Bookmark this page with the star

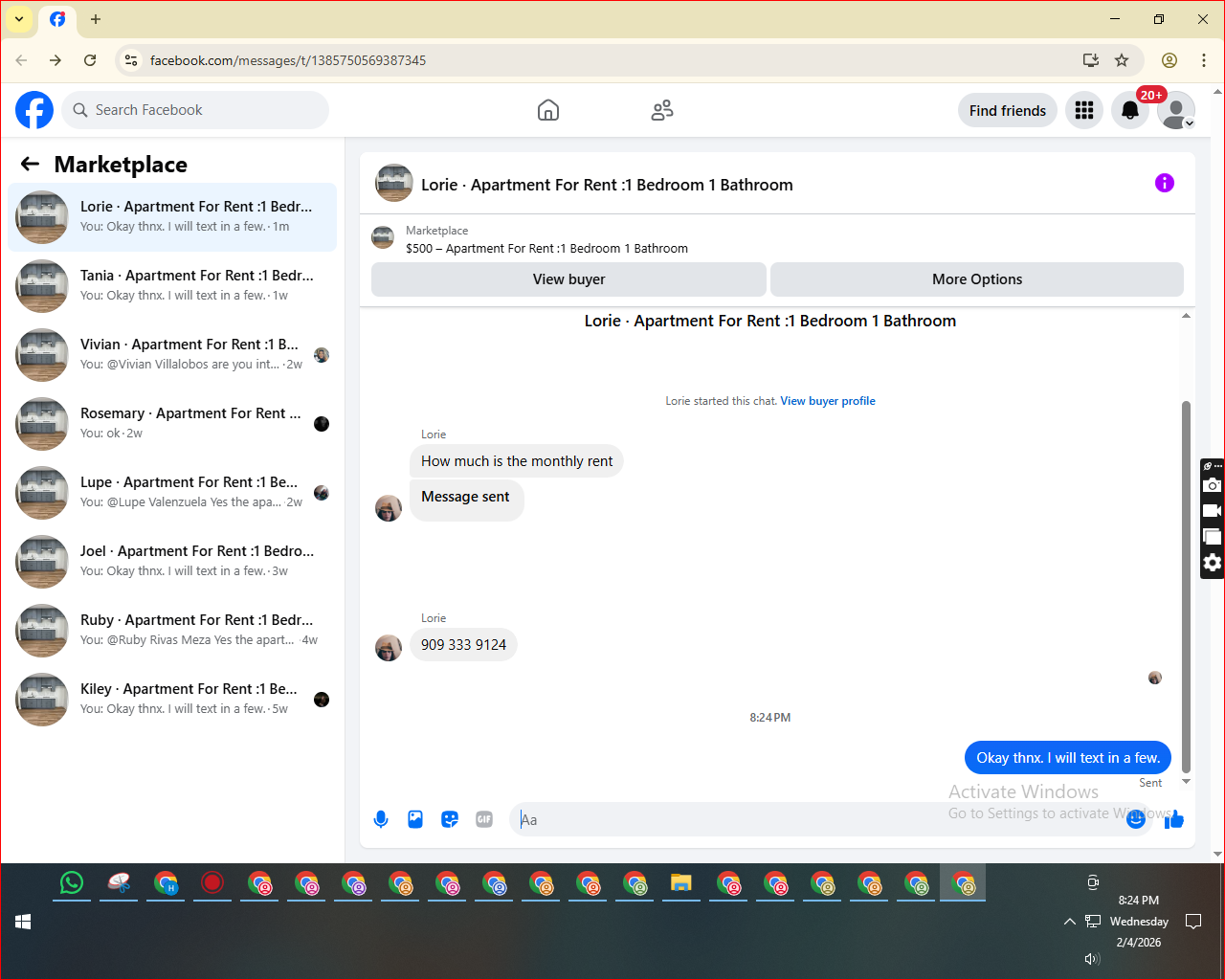[x=1122, y=60]
